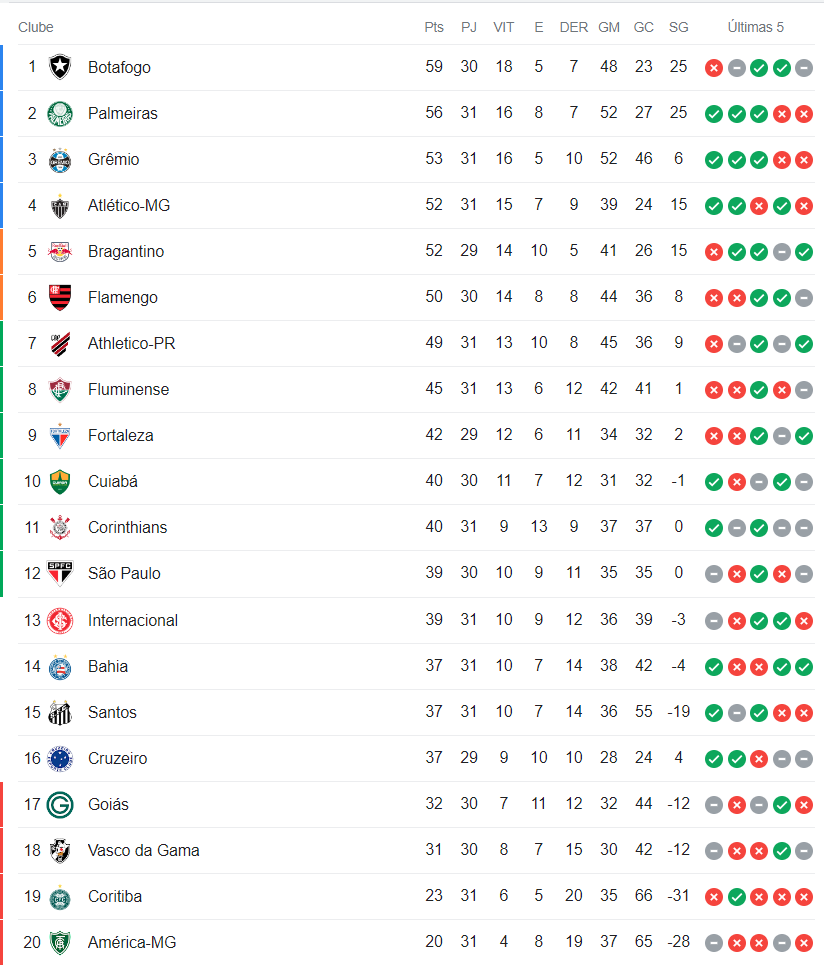Open the Palmeiras crest icon
The height and width of the screenshot is (972, 824).
[60, 113]
